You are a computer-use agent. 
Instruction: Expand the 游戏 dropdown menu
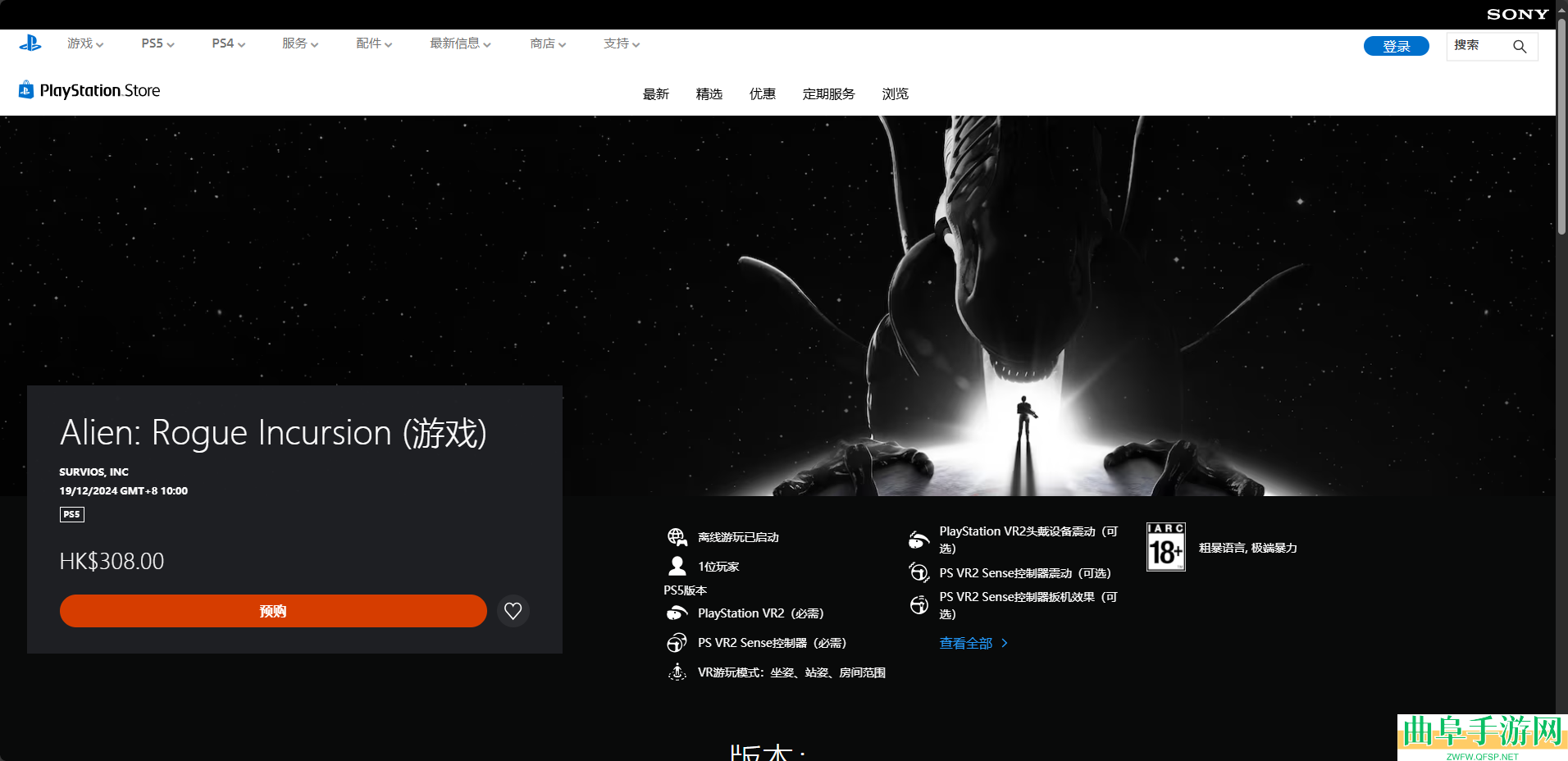pos(85,43)
